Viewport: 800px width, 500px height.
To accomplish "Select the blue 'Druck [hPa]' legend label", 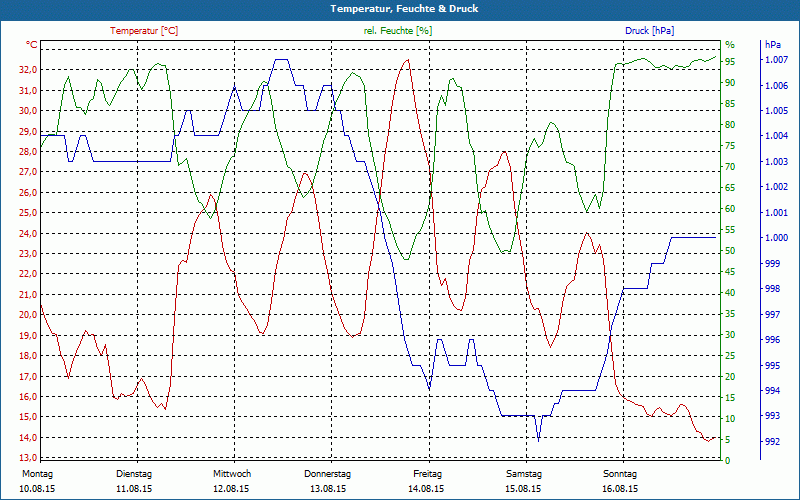I will (649, 31).
